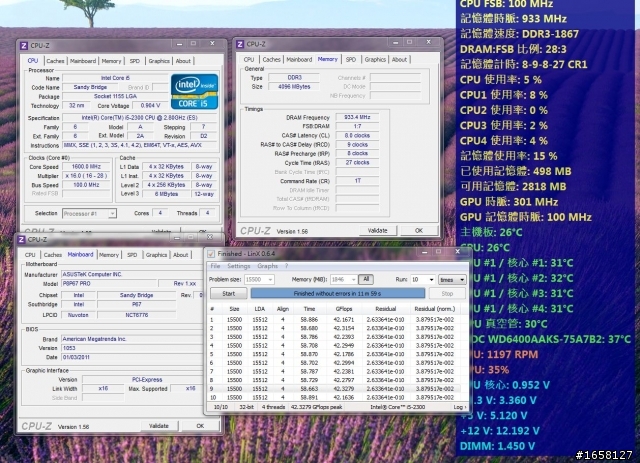Click the Intel Core i5 logo badge
Image resolution: width=640 pixels, height=463 pixels.
tap(194, 91)
